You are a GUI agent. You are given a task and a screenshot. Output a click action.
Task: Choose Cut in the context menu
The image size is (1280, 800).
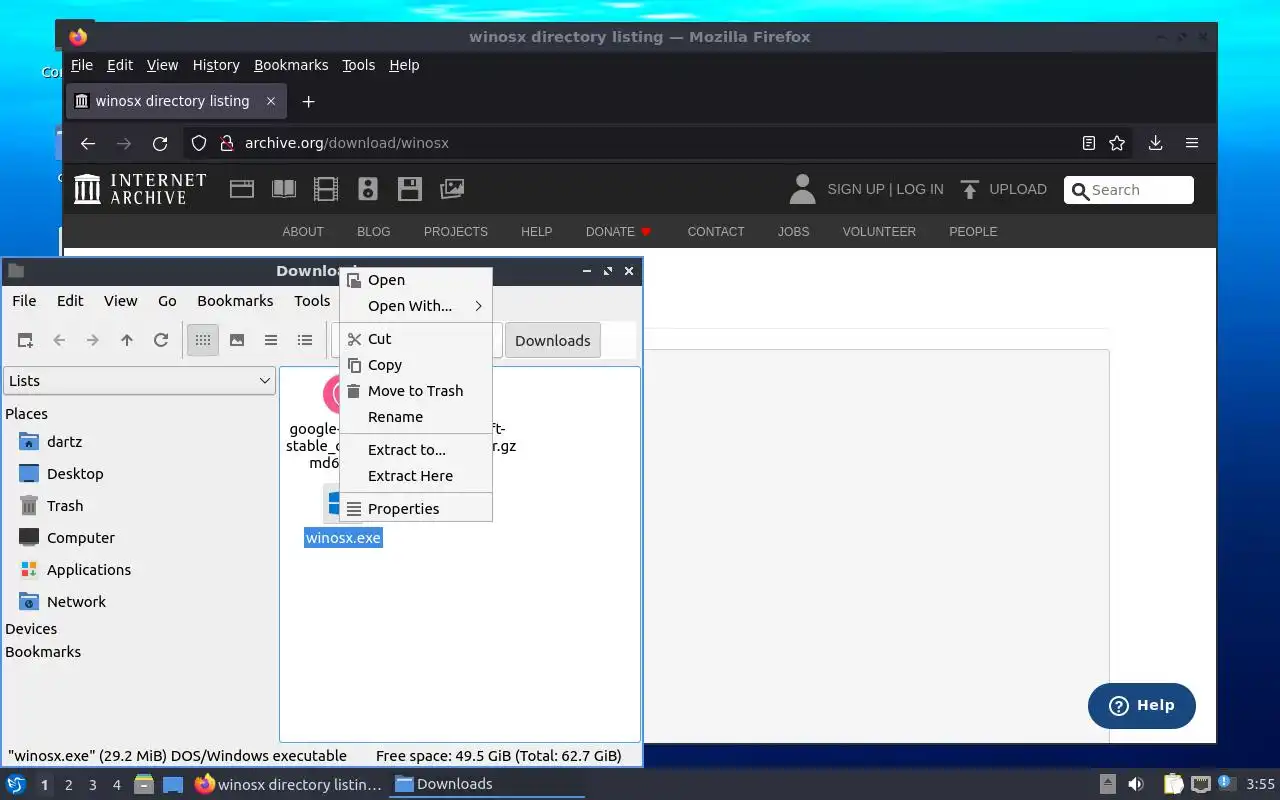(x=416, y=339)
